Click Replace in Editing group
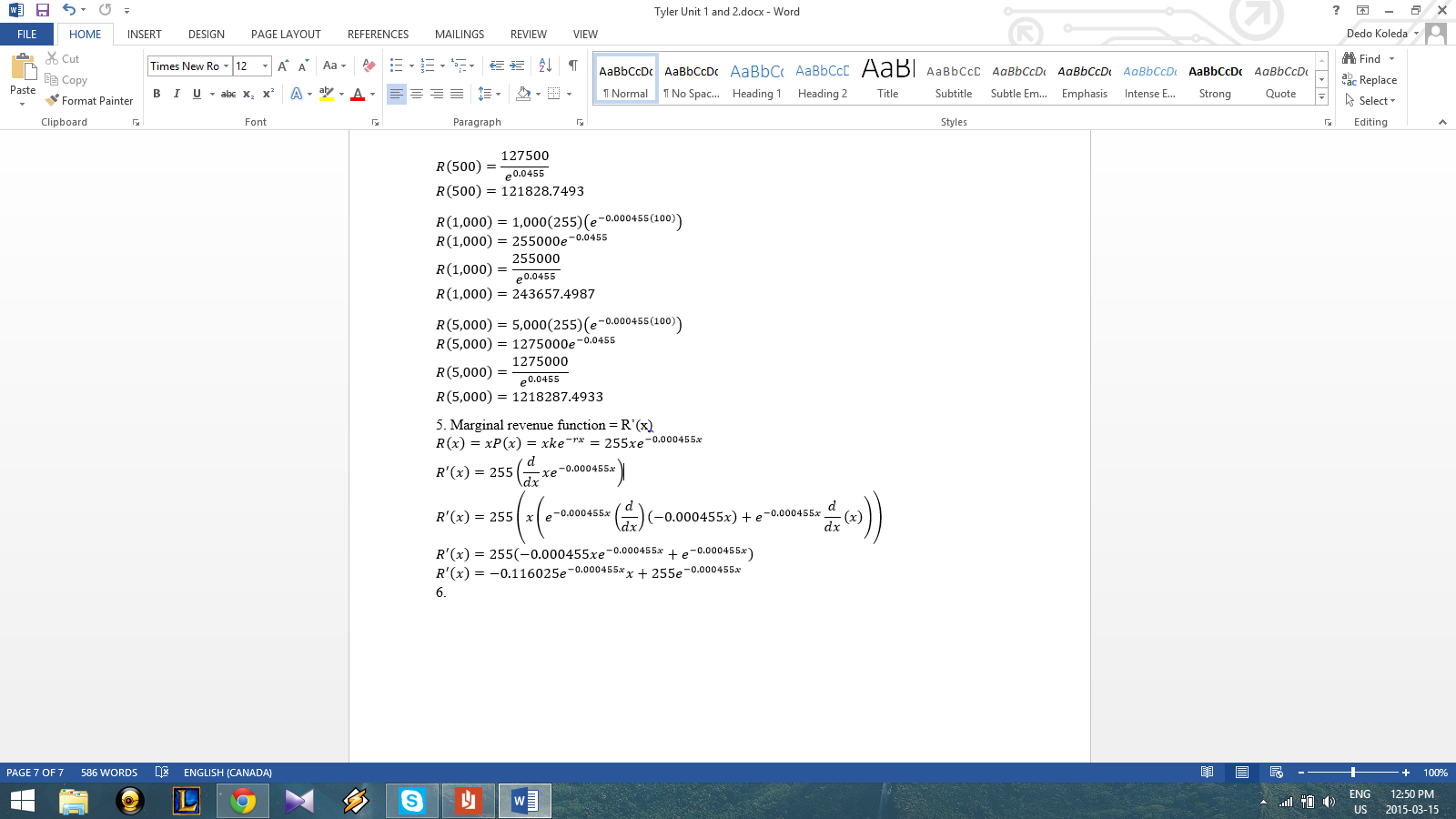Viewport: 1456px width, 819px height. [1370, 80]
